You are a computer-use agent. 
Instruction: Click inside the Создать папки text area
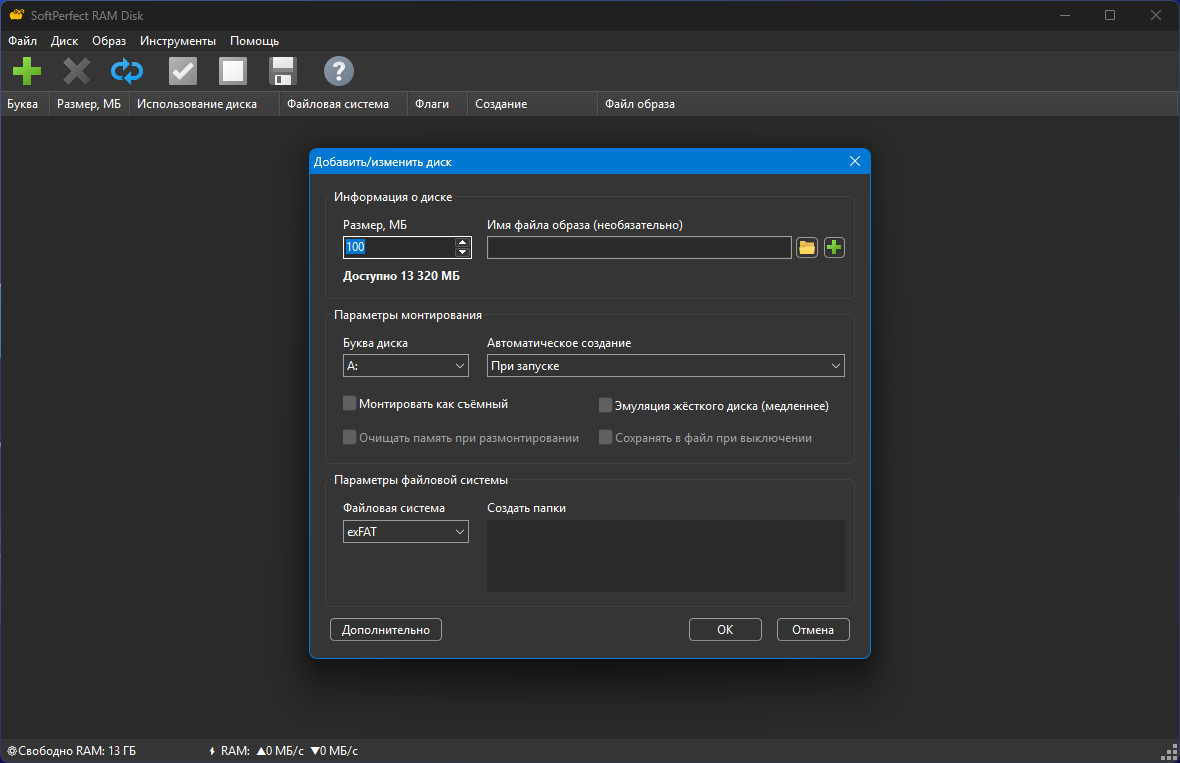pyautogui.click(x=665, y=556)
